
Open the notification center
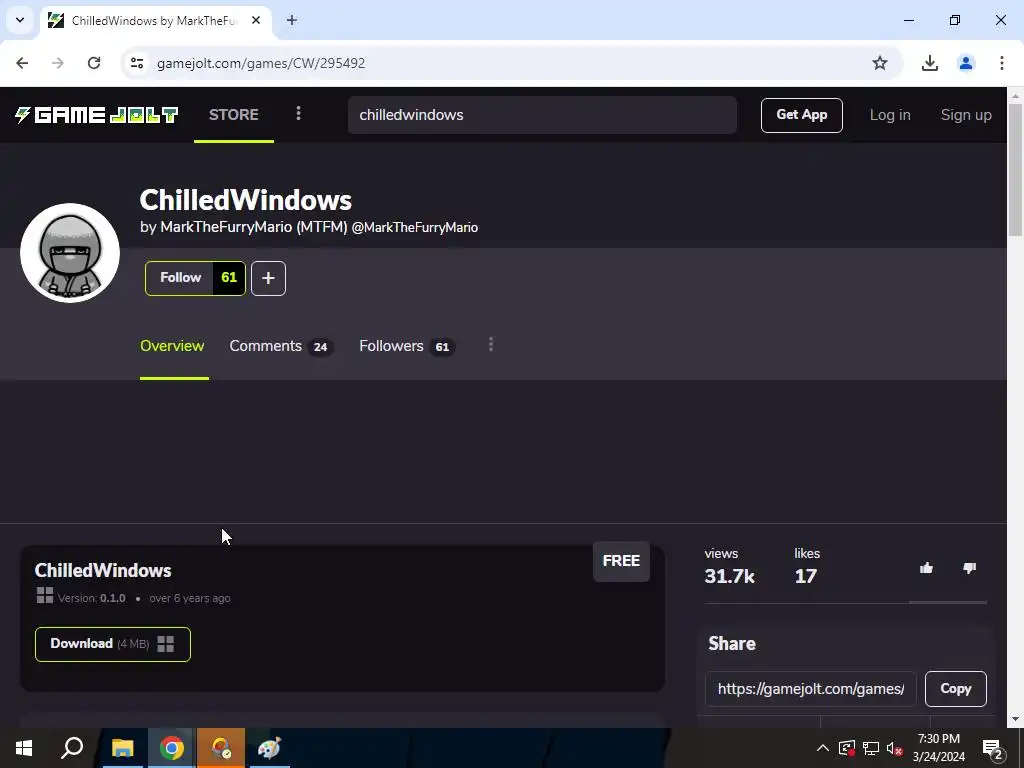pos(993,748)
